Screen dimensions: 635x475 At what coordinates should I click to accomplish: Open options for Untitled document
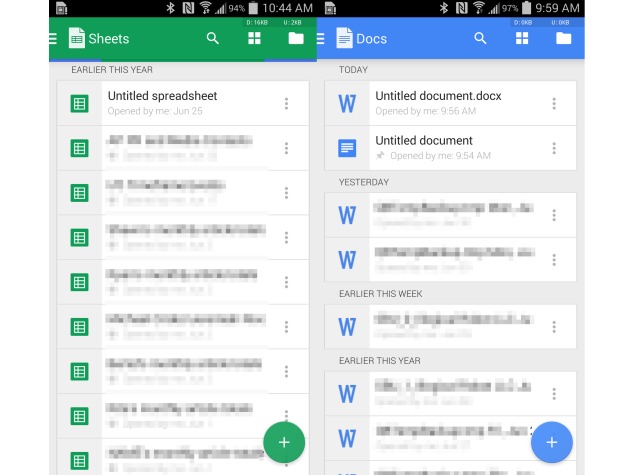click(554, 148)
